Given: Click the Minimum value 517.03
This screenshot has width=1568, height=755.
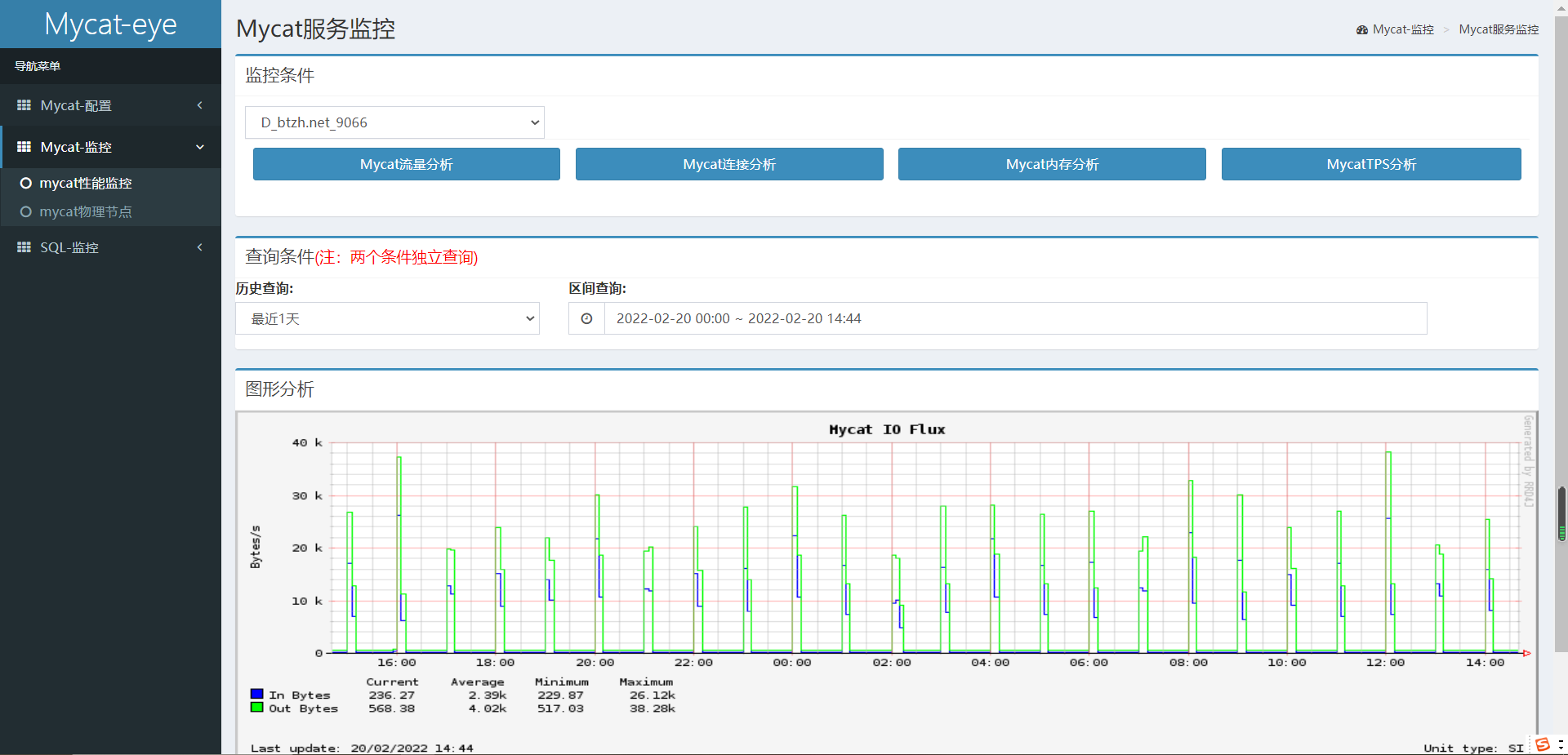Looking at the screenshot, I should [560, 708].
